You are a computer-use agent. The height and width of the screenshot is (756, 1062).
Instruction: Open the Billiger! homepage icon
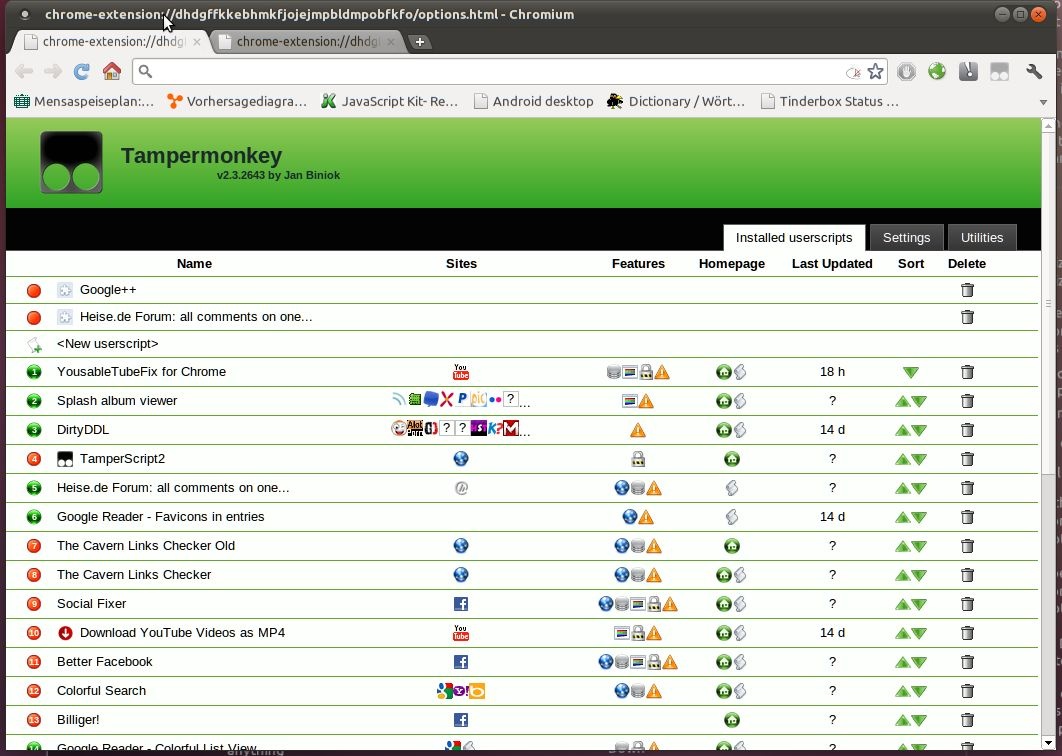click(x=731, y=720)
